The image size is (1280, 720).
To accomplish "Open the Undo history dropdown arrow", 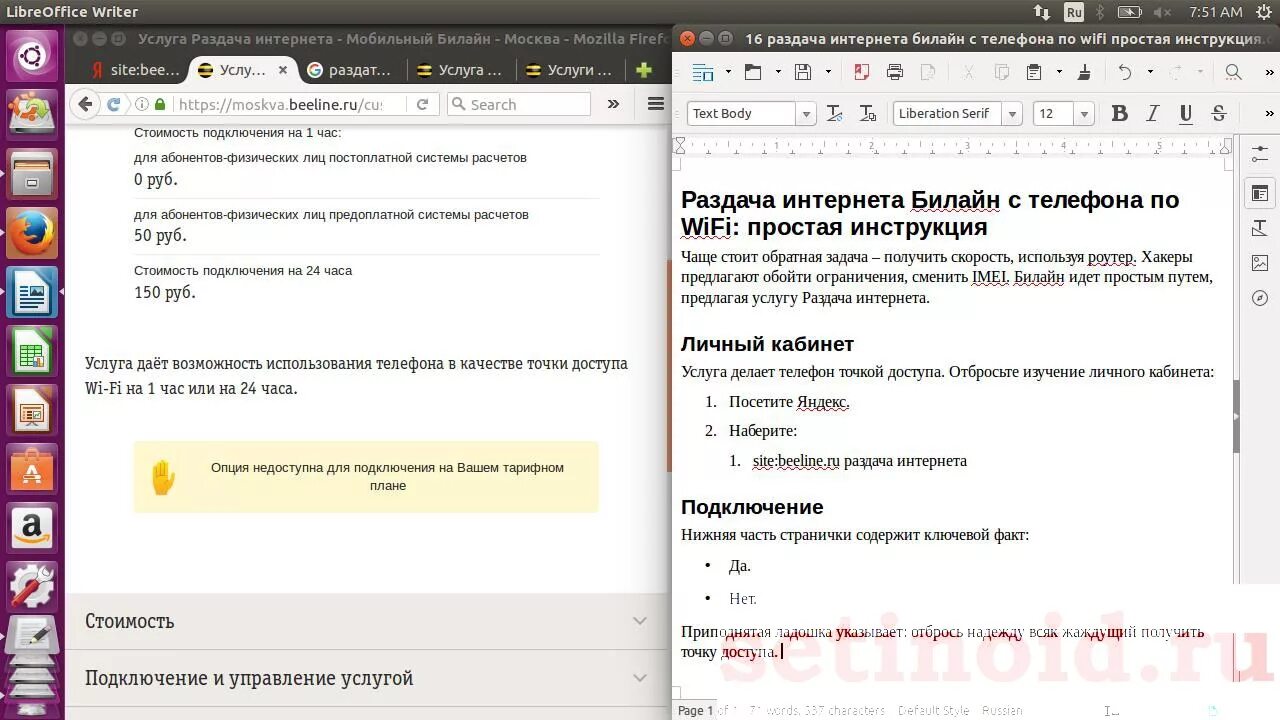I will click(1150, 72).
